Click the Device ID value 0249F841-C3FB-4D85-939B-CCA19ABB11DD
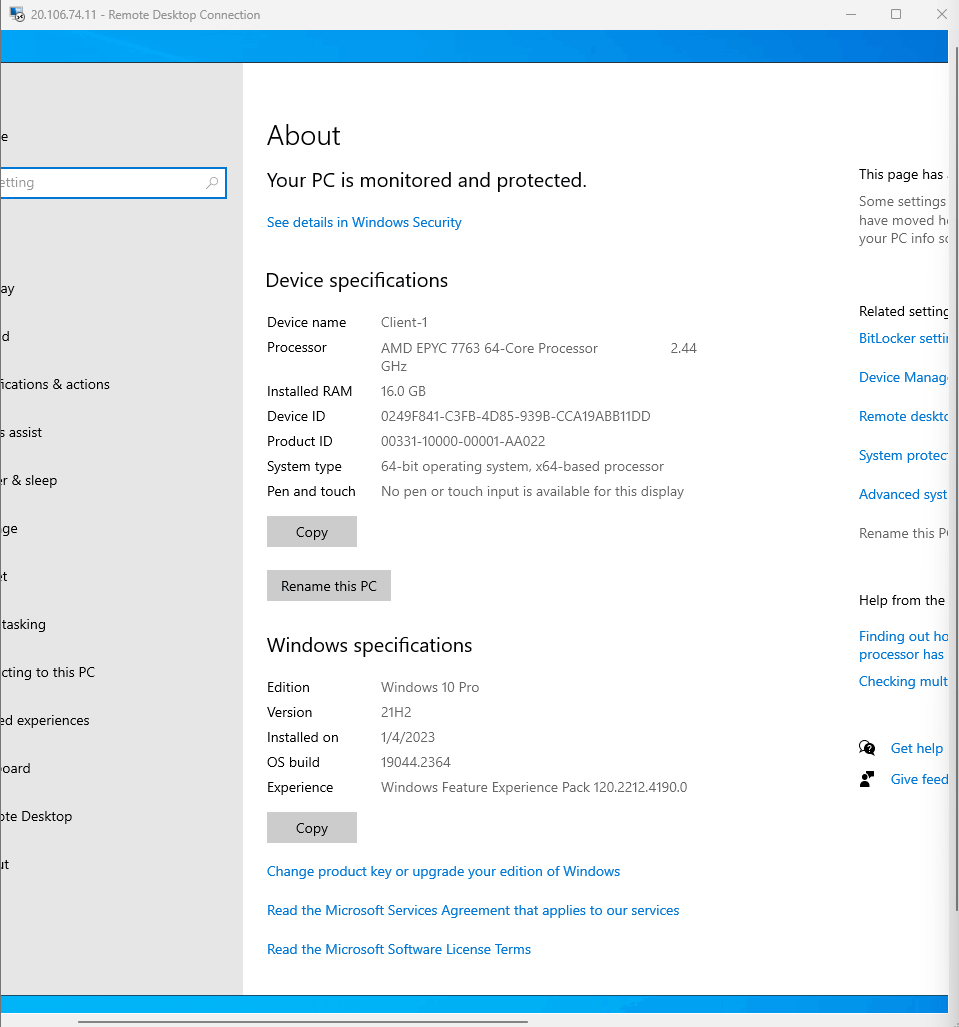The image size is (959, 1027). [x=516, y=416]
